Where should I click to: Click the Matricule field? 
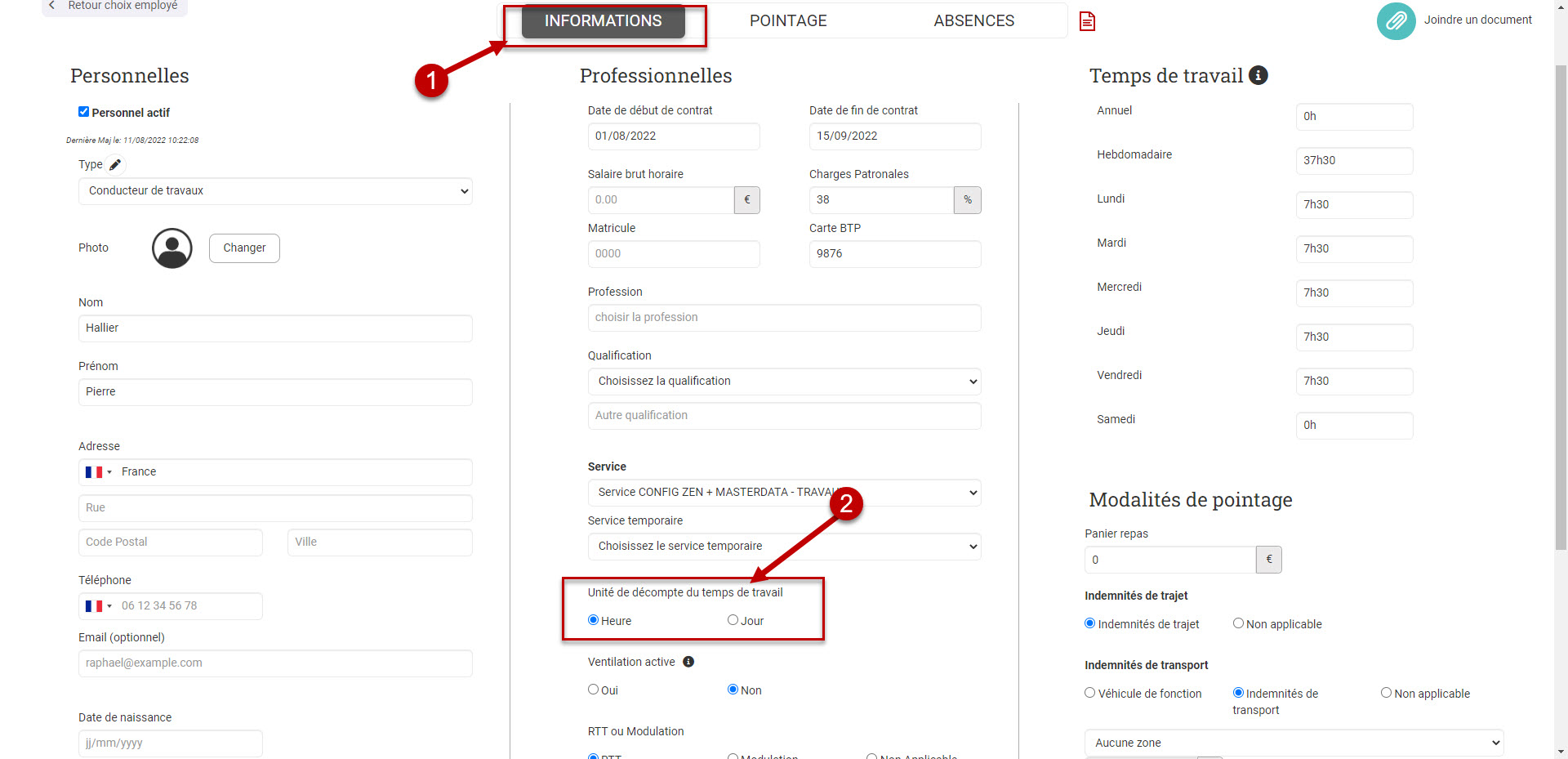674,254
